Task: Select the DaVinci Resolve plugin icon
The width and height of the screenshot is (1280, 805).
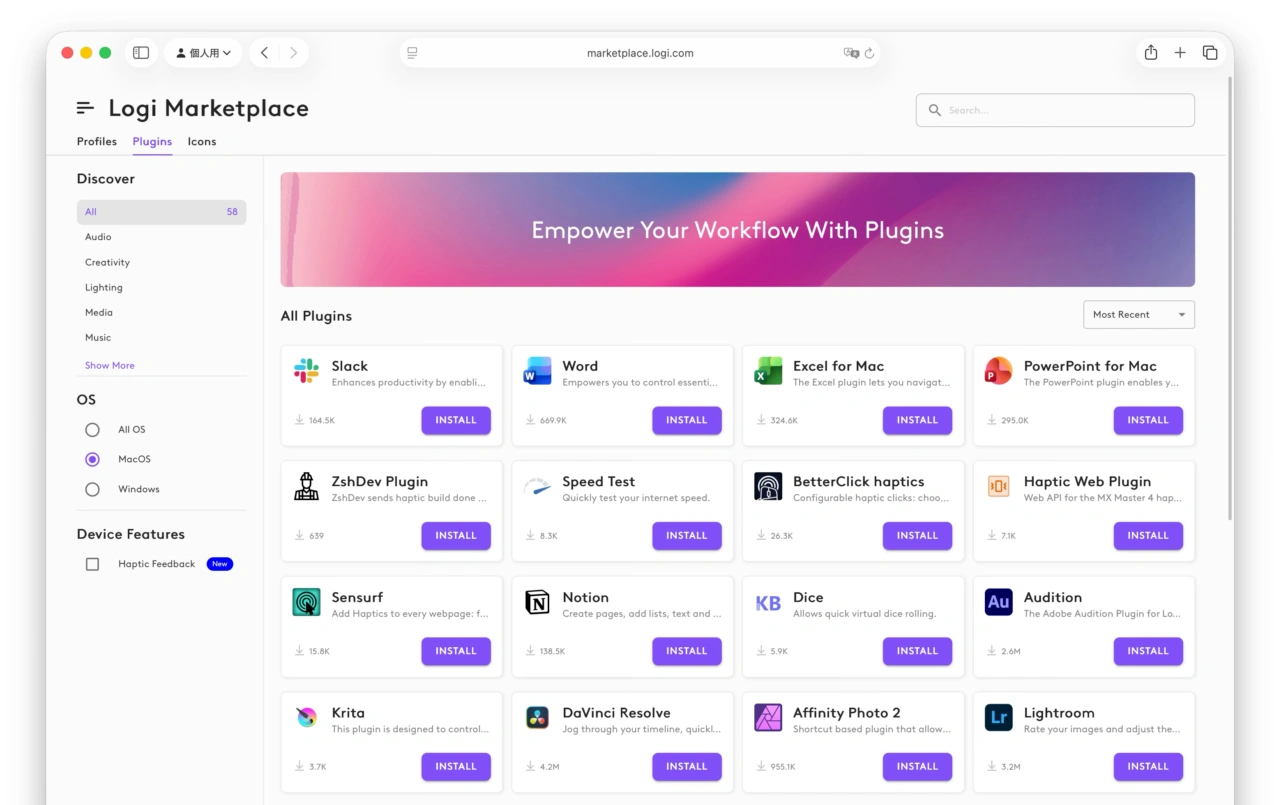Action: point(537,719)
